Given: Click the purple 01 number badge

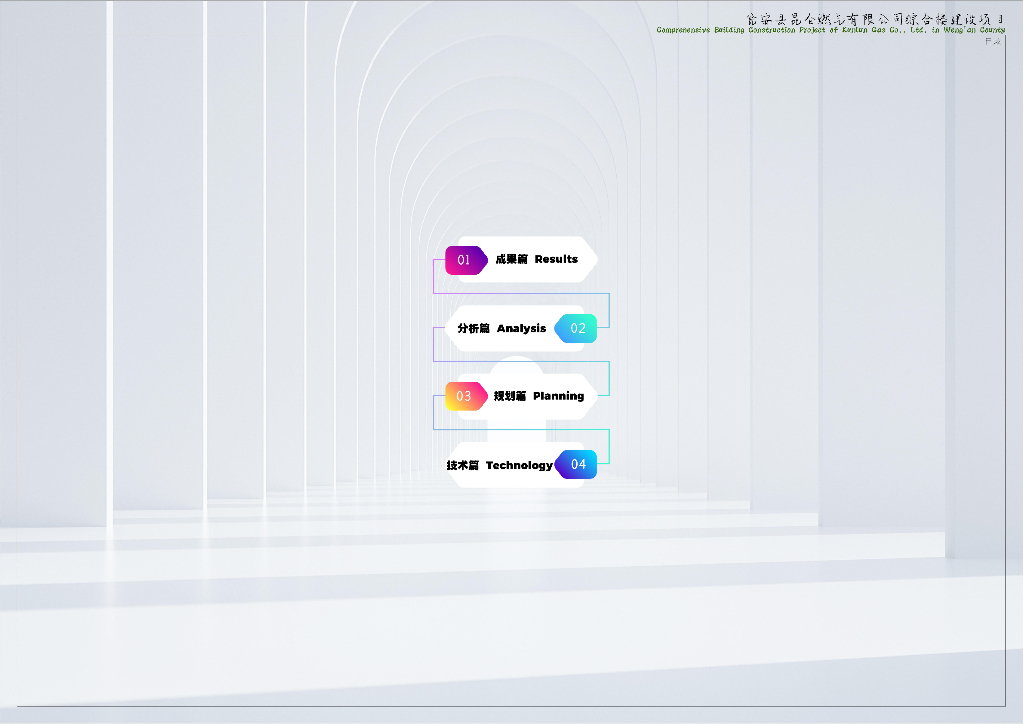Looking at the screenshot, I should (x=465, y=260).
